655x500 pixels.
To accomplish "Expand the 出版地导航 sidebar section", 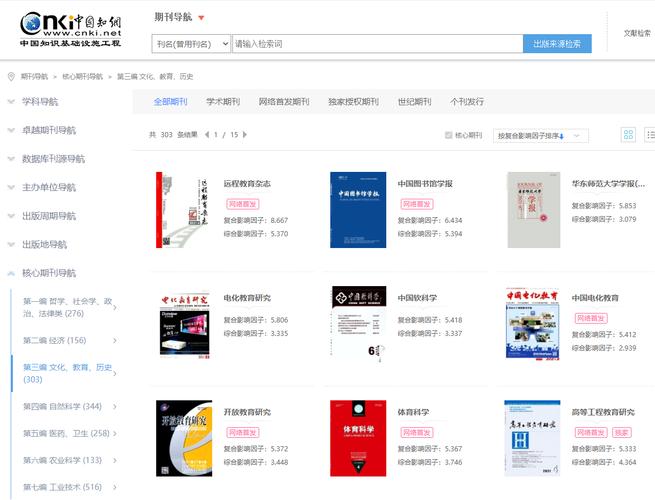I will 45,244.
